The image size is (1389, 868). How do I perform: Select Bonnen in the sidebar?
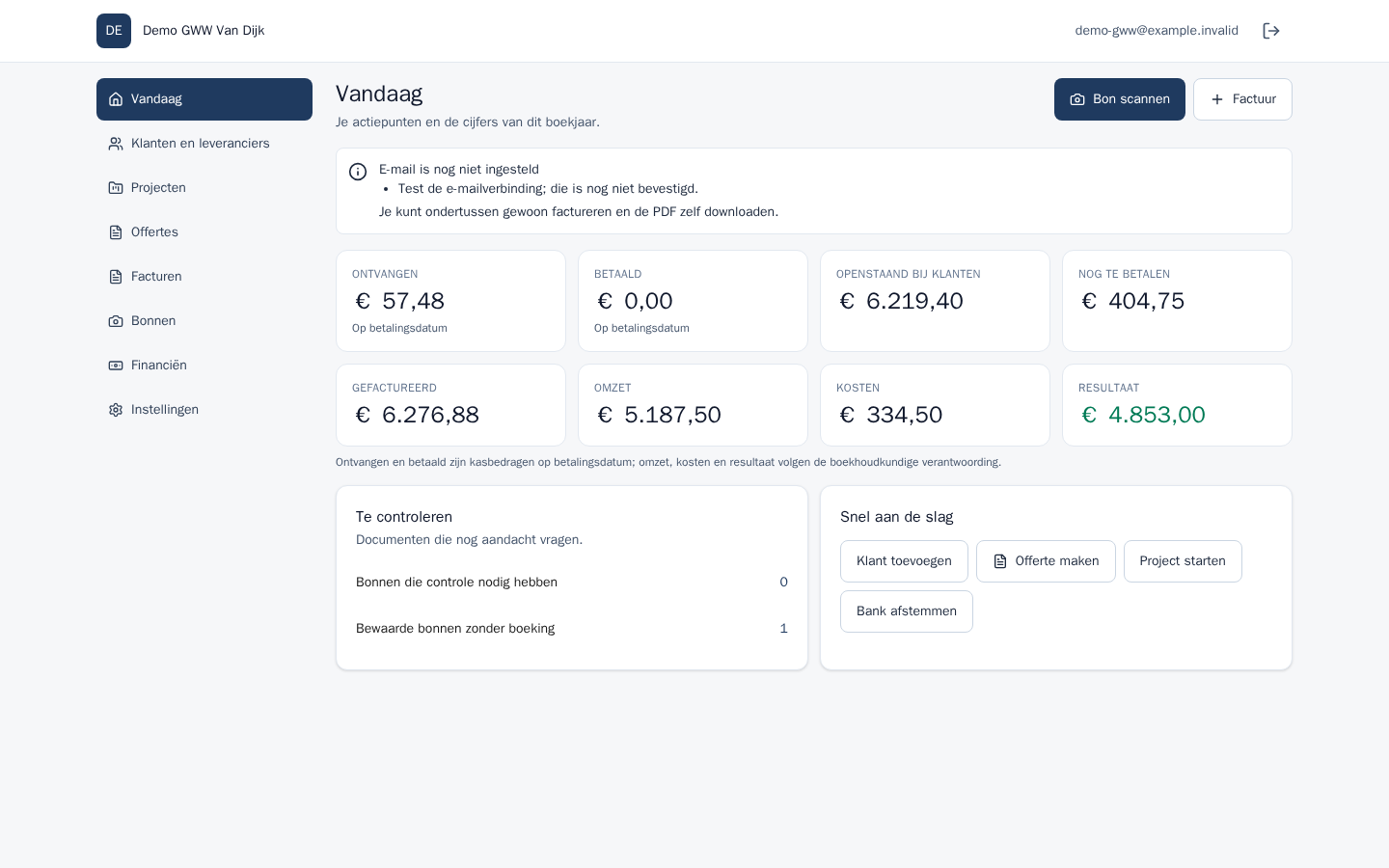pyautogui.click(x=204, y=321)
